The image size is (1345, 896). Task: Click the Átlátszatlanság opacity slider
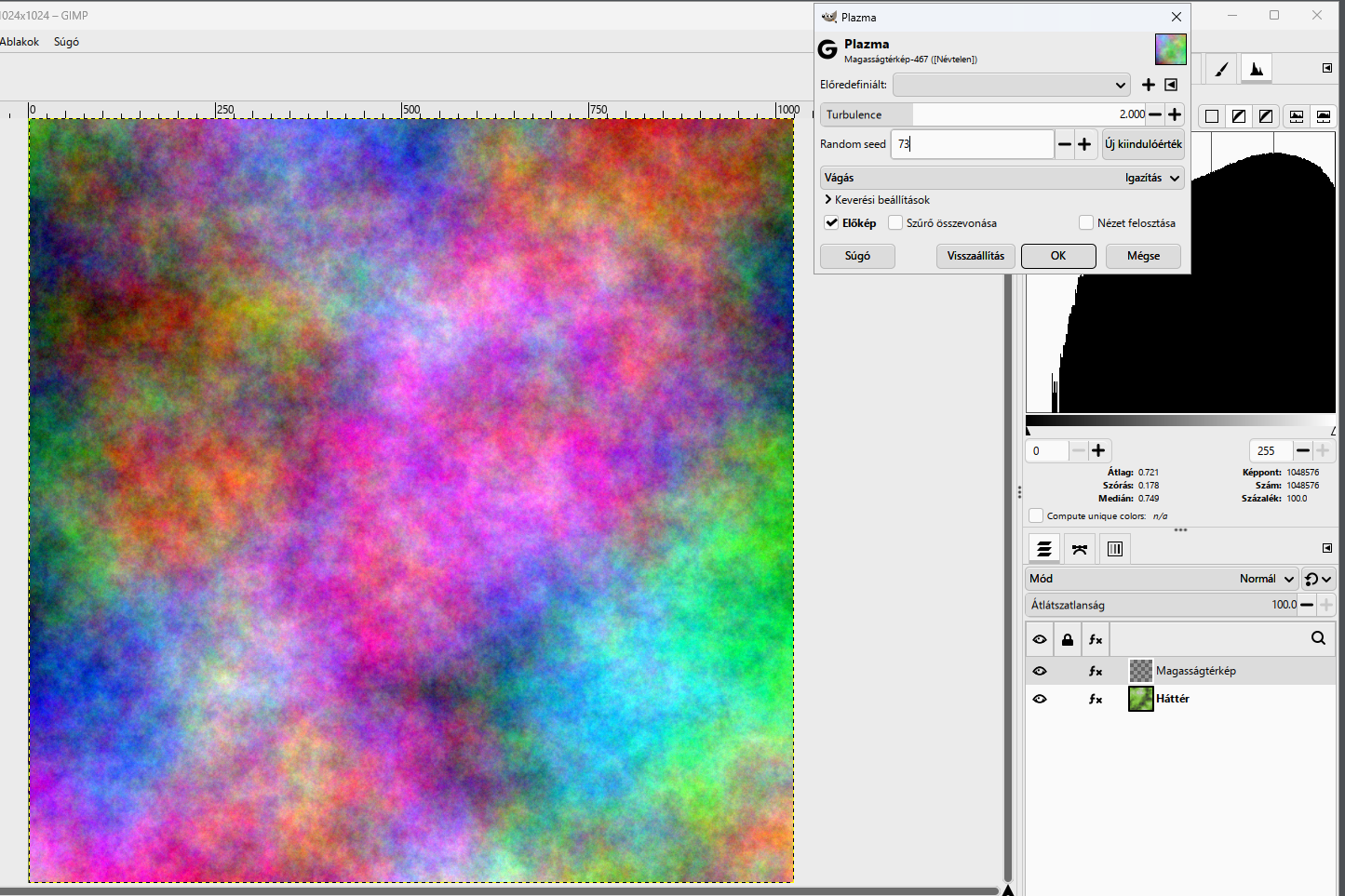[1163, 605]
